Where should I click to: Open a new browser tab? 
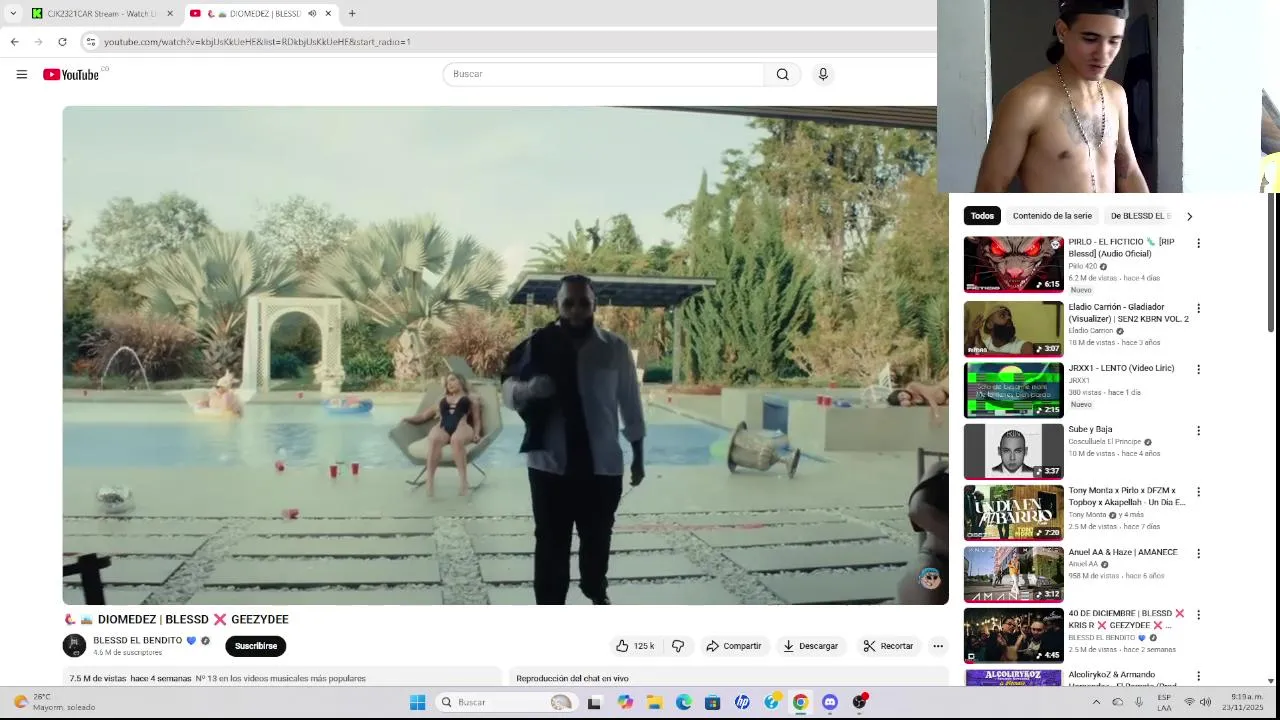click(351, 14)
